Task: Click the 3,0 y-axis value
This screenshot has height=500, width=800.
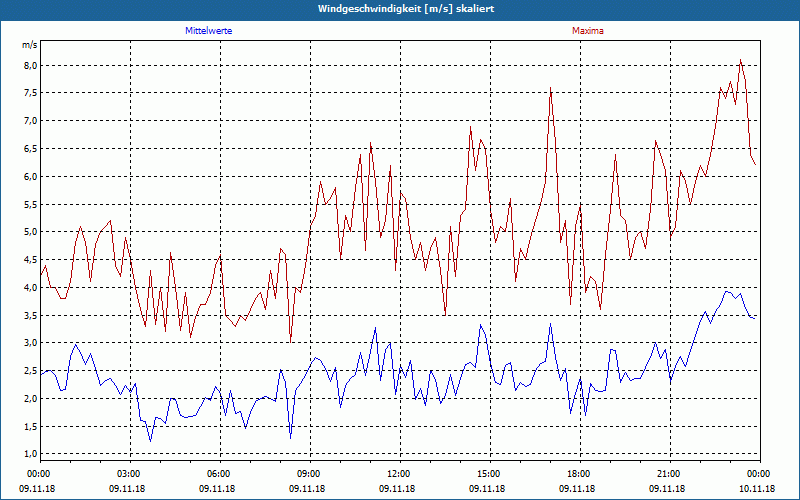Action: (29, 343)
